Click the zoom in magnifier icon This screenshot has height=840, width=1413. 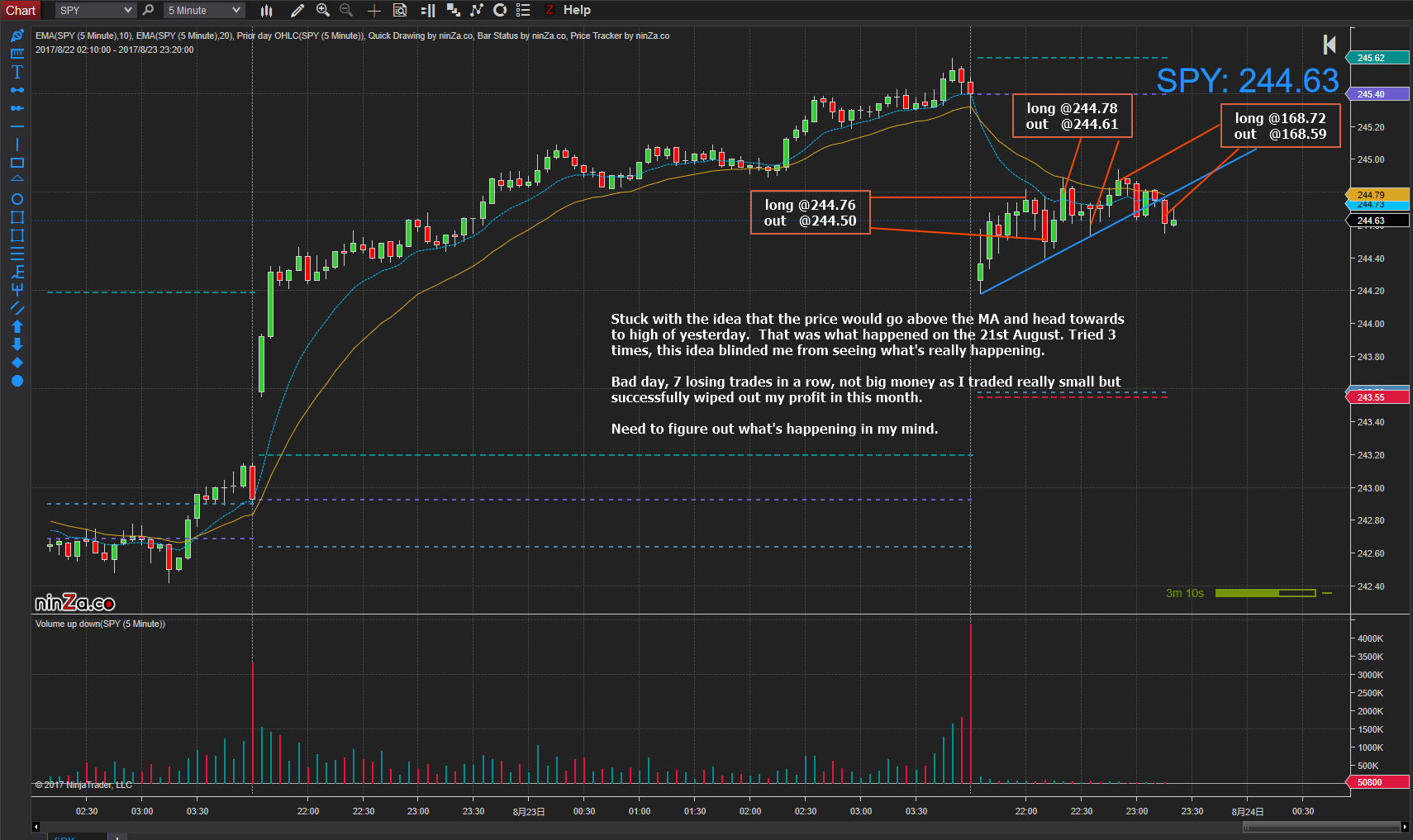(x=323, y=10)
